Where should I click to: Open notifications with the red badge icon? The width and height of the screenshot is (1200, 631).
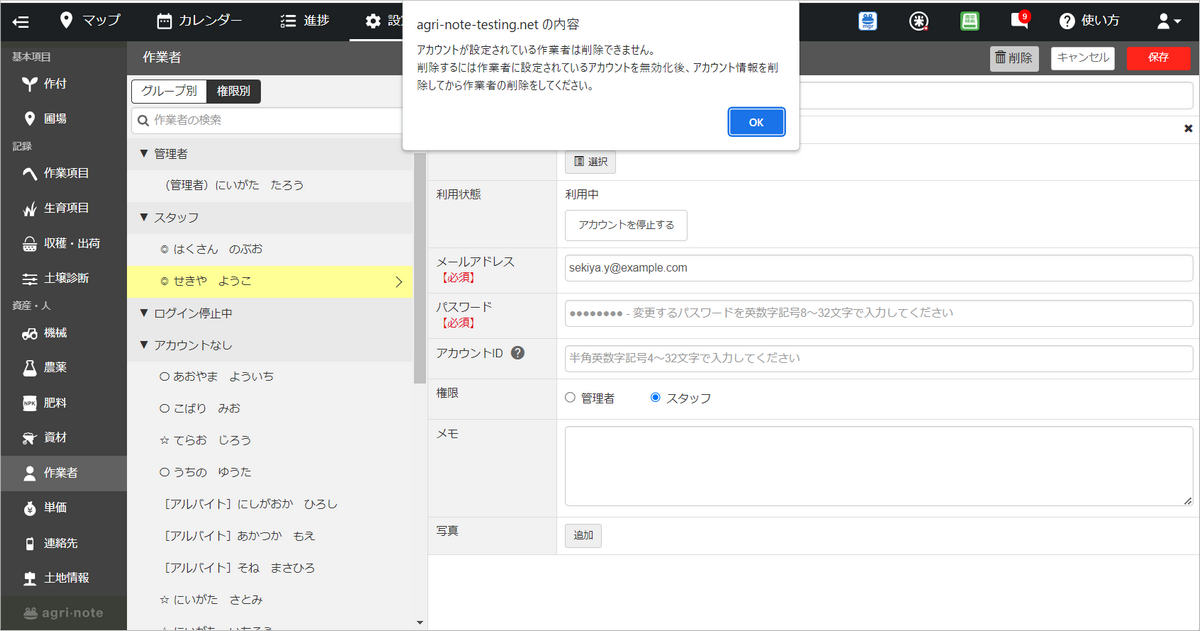click(1019, 20)
